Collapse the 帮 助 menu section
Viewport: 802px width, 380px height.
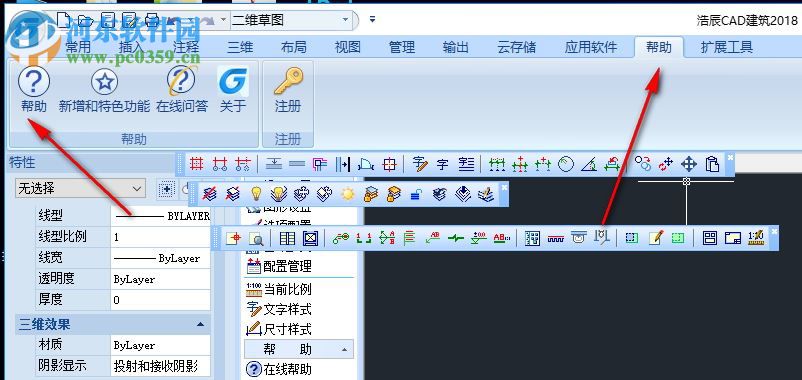click(344, 350)
